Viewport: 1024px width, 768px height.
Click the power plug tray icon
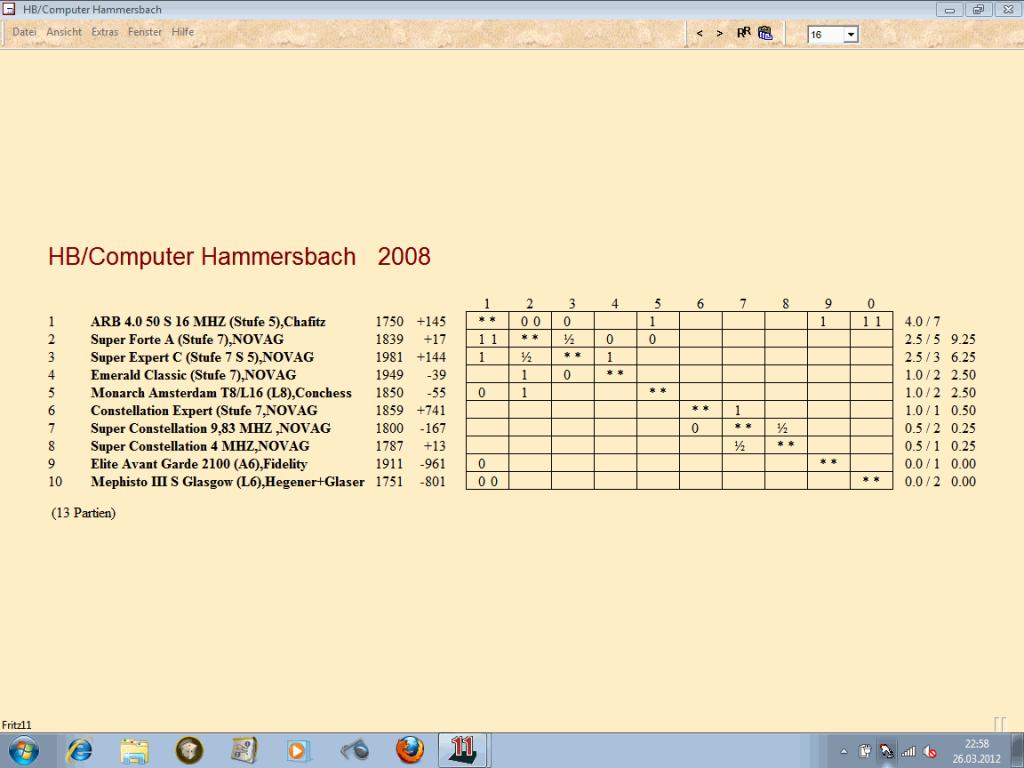tap(864, 752)
